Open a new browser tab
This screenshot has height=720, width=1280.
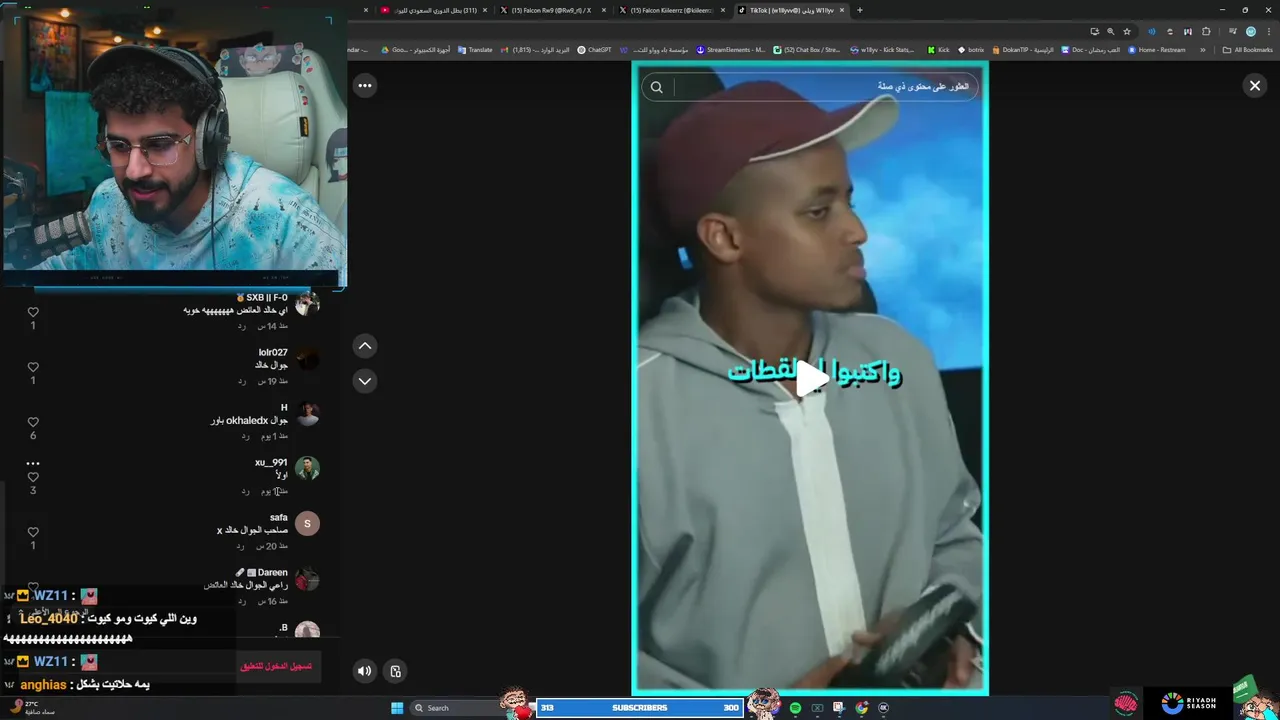[860, 10]
